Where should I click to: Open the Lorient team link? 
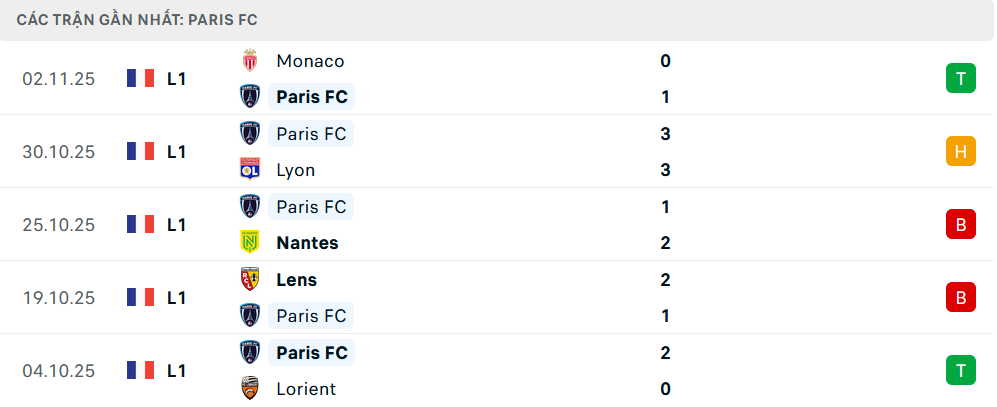click(306, 389)
